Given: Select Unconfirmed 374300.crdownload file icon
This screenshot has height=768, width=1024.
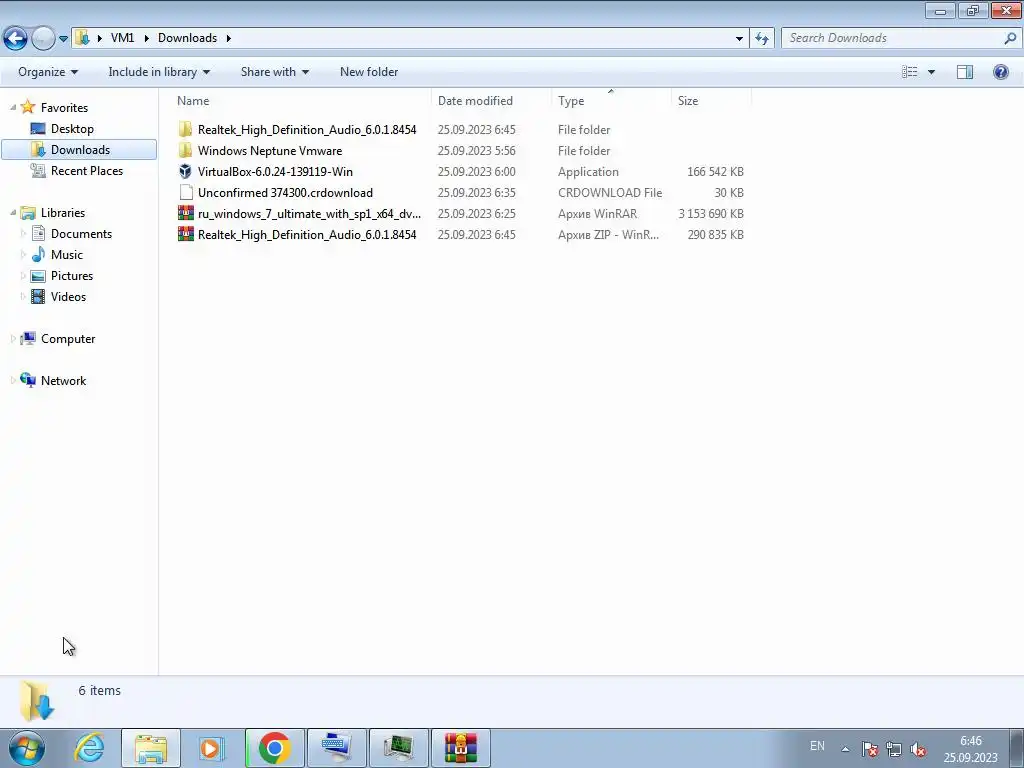Looking at the screenshot, I should coord(185,192).
